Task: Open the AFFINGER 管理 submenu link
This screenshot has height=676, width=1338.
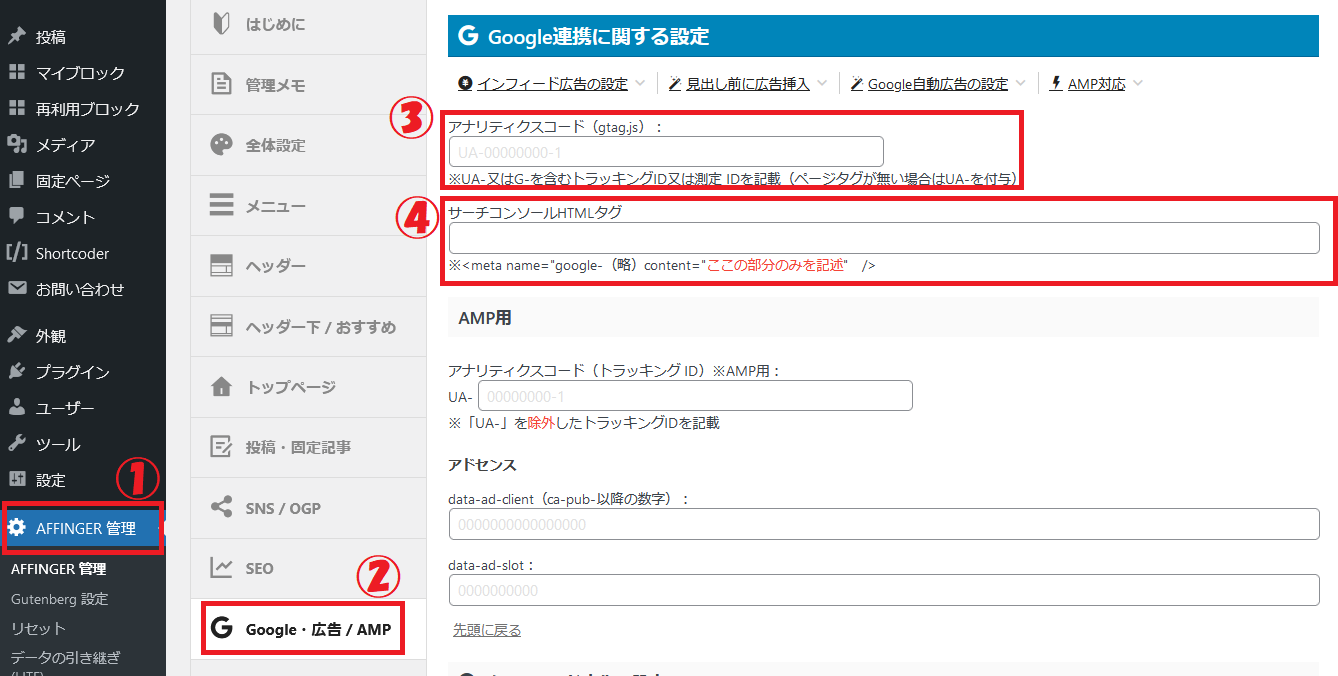Action: click(58, 569)
